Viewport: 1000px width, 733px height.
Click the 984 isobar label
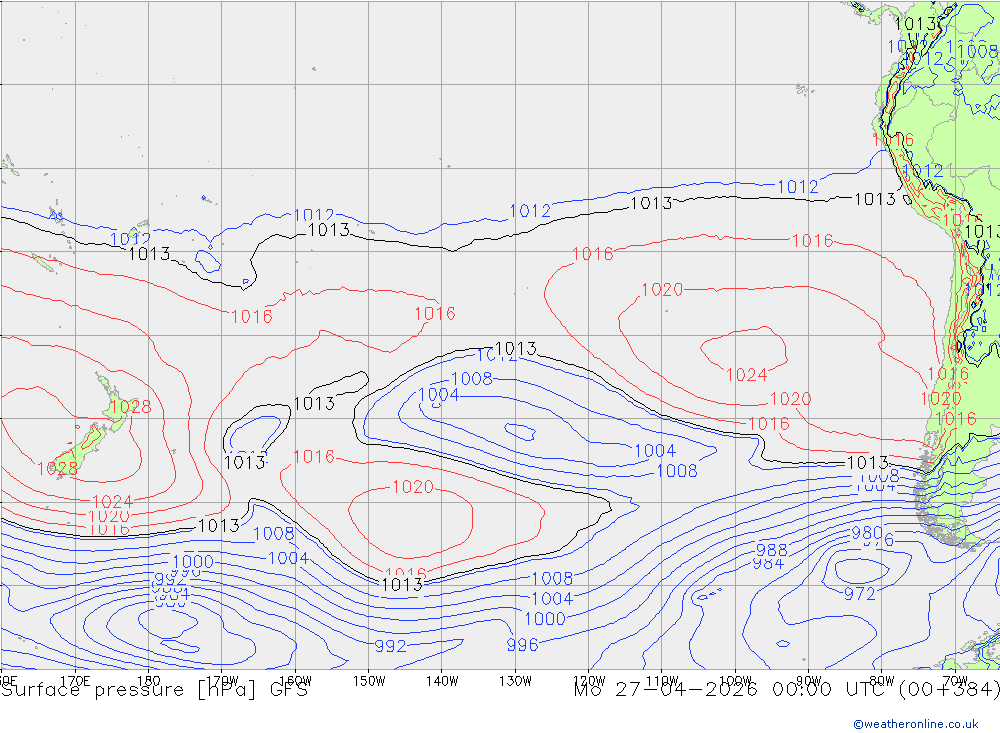(768, 563)
